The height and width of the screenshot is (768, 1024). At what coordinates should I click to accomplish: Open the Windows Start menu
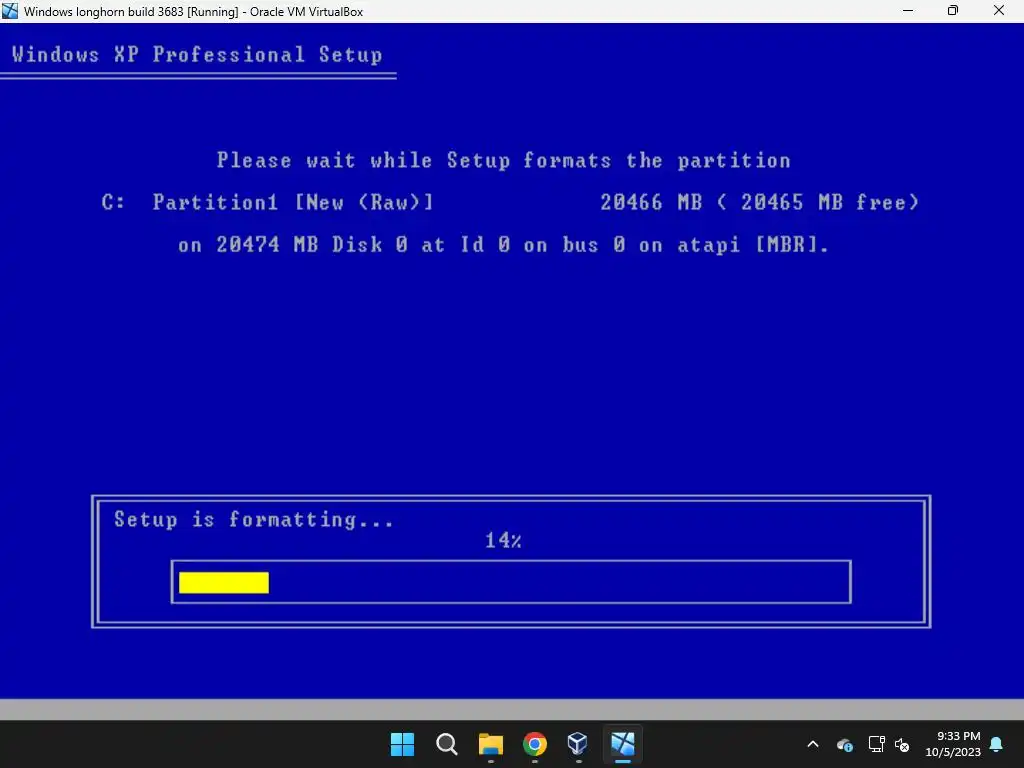tap(402, 744)
